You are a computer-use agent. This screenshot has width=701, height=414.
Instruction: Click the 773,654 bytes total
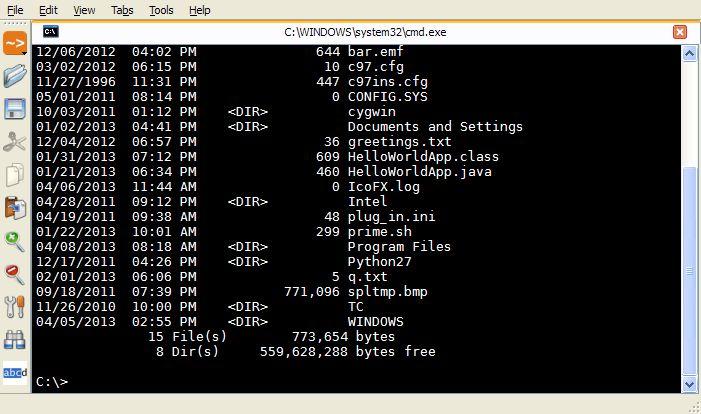343,337
